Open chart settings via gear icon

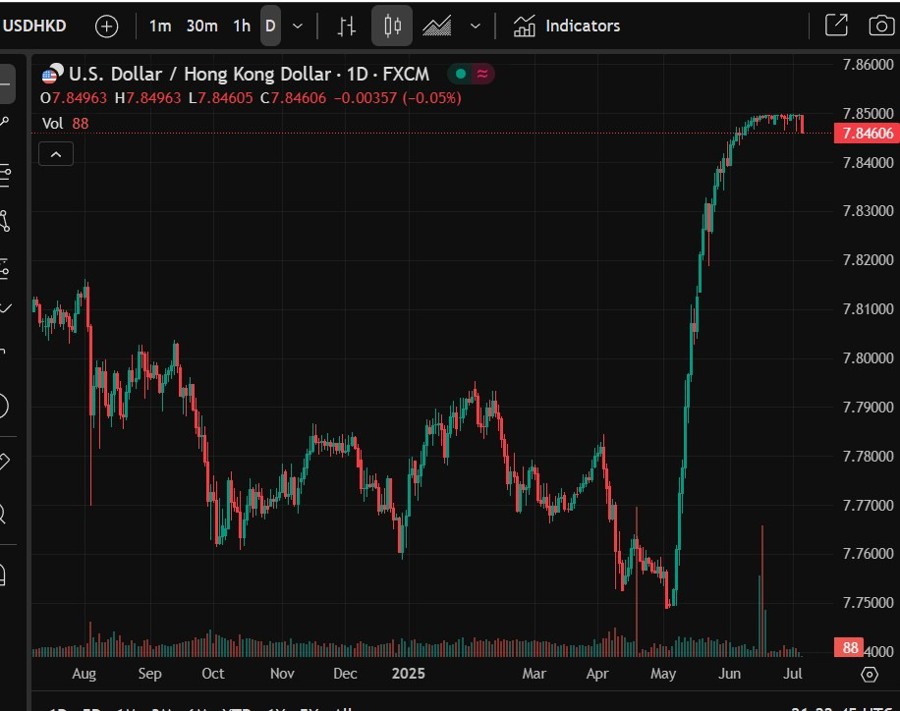(869, 676)
